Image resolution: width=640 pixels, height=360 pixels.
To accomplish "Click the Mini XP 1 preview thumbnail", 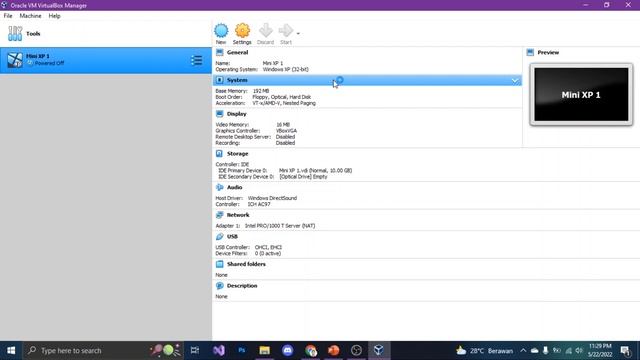I will 581,95.
